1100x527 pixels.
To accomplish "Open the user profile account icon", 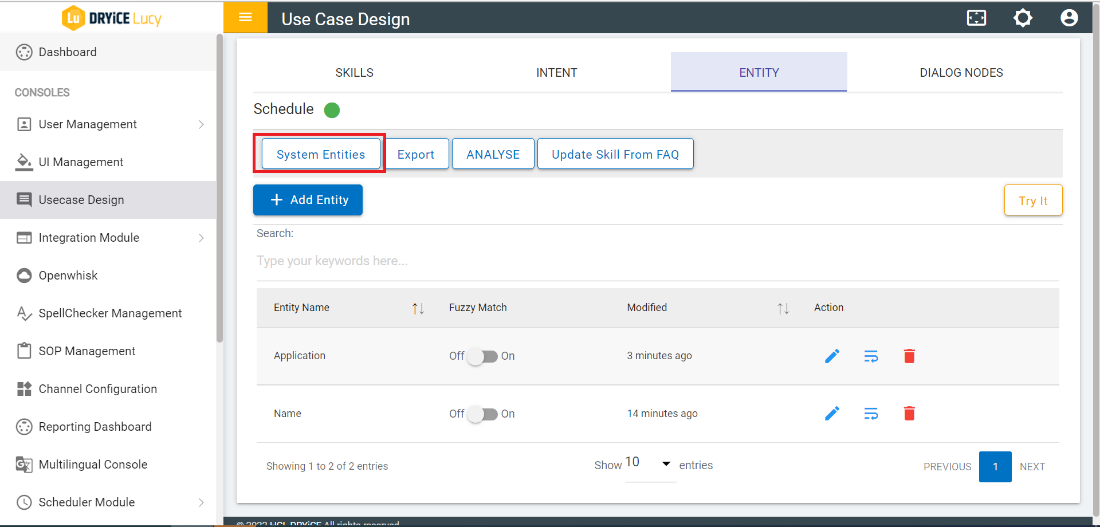I will point(1069,18).
